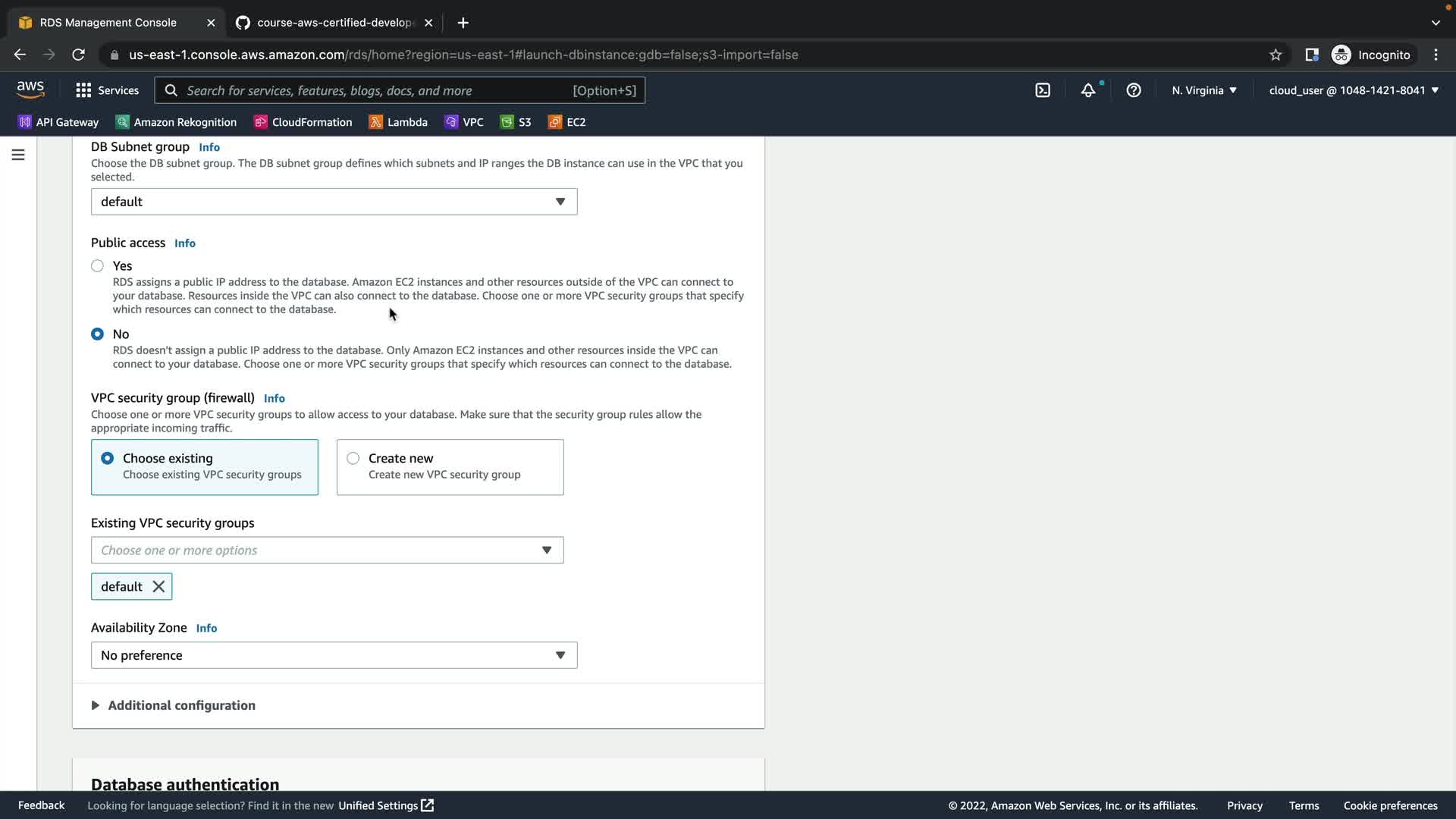
Task: Click the AWS logo home icon
Action: click(x=30, y=89)
